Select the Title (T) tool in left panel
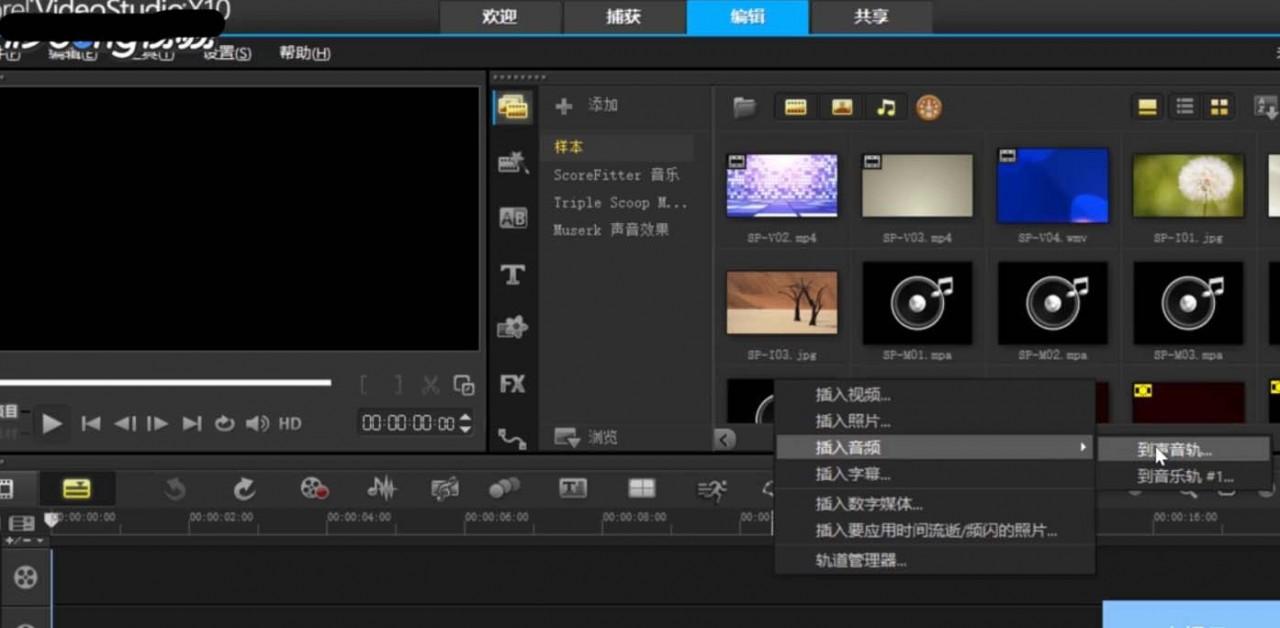 click(512, 275)
